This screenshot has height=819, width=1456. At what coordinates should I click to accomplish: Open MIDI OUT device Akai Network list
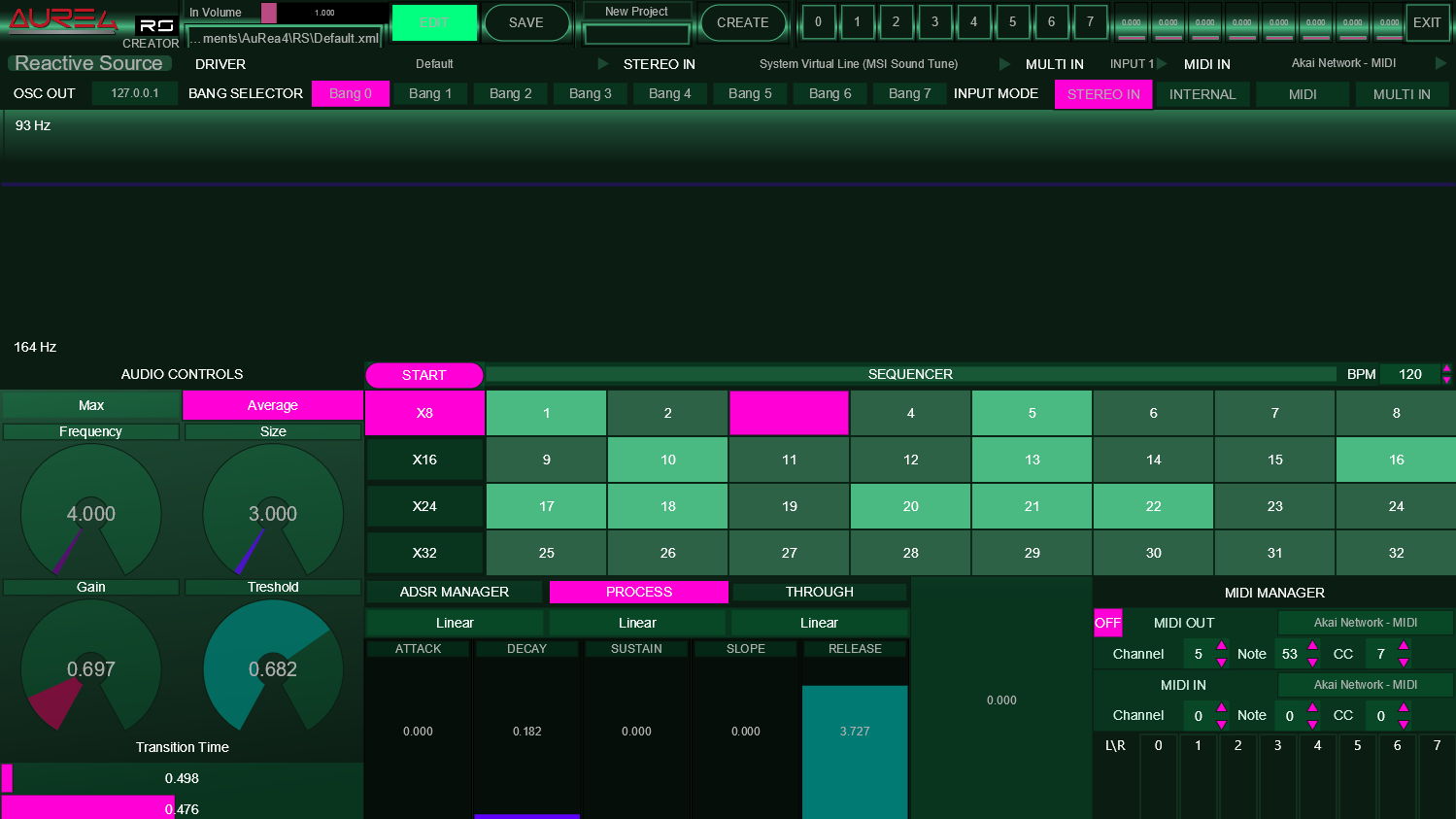click(1365, 623)
